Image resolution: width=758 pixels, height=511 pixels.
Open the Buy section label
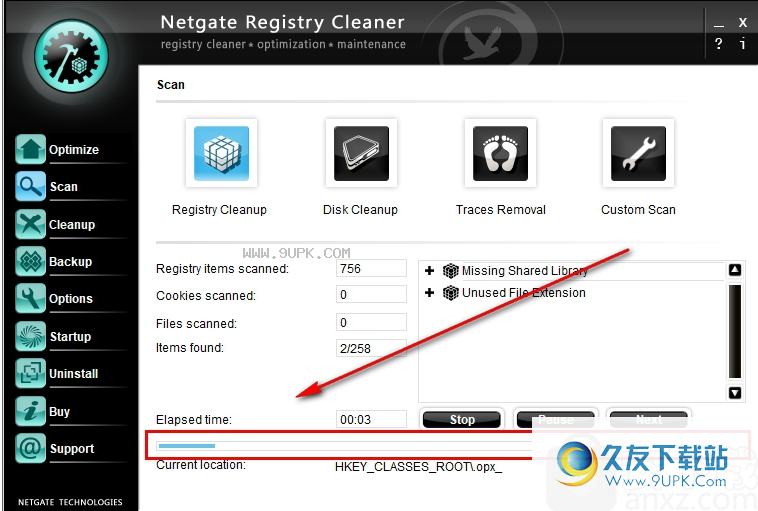[x=59, y=411]
